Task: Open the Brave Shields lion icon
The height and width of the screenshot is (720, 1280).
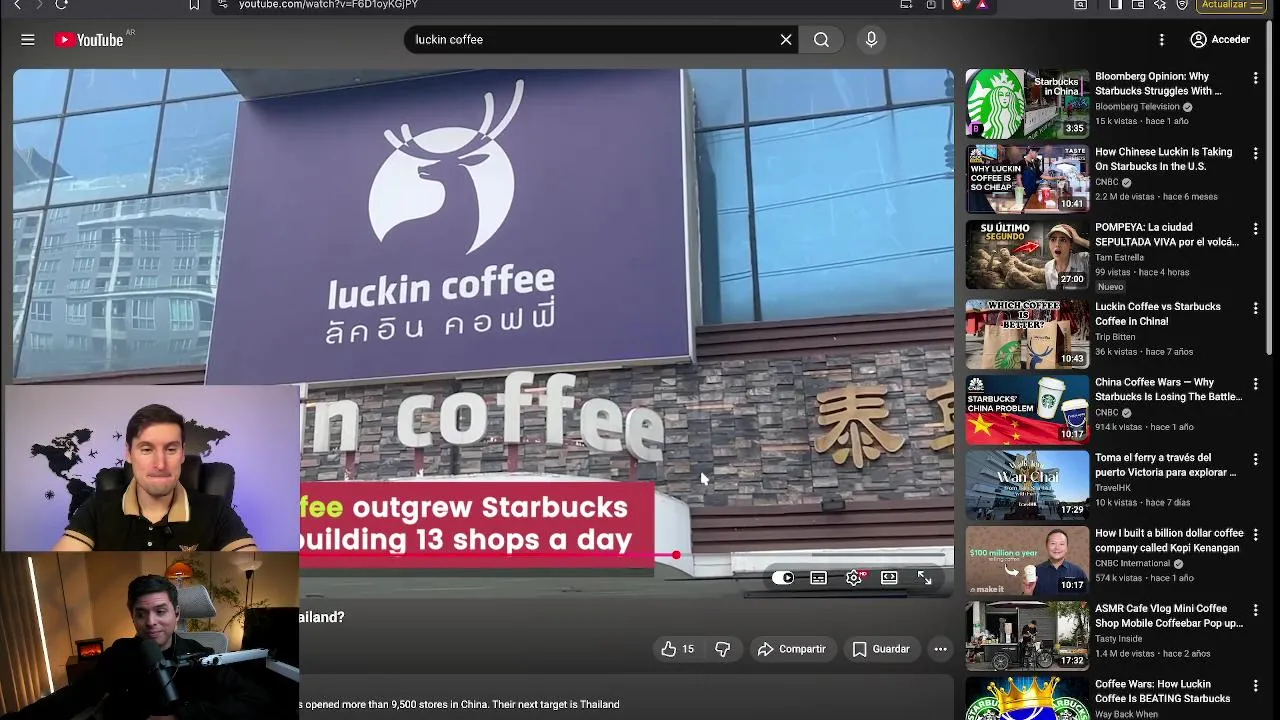Action: tap(957, 5)
